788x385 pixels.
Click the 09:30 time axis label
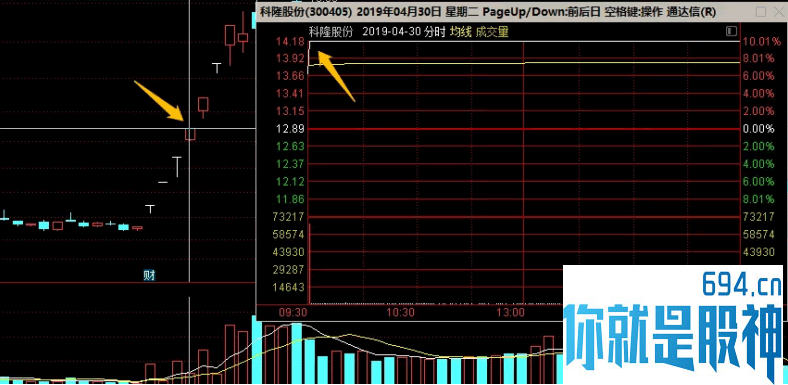(x=293, y=313)
